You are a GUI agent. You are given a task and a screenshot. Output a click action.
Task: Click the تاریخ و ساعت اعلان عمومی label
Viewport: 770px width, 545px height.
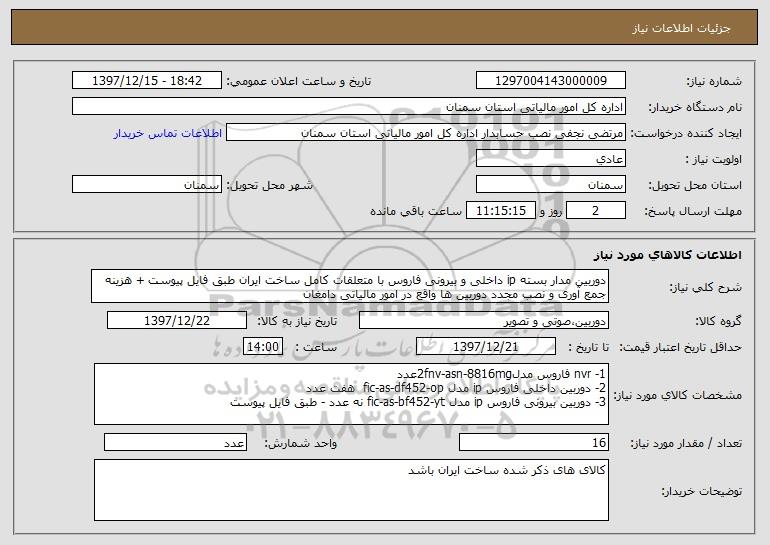tap(299, 81)
